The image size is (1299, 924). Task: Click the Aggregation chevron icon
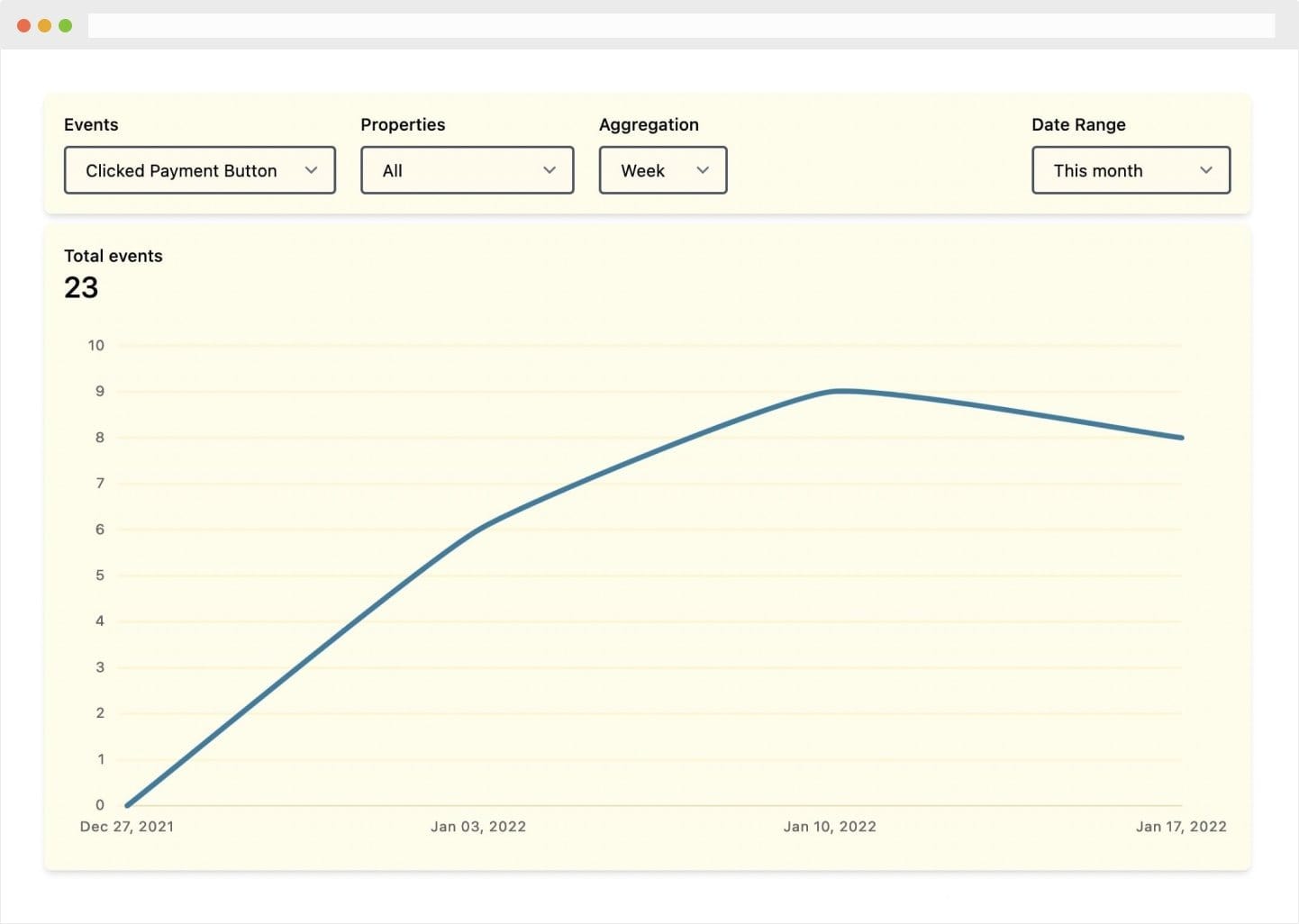[x=704, y=170]
